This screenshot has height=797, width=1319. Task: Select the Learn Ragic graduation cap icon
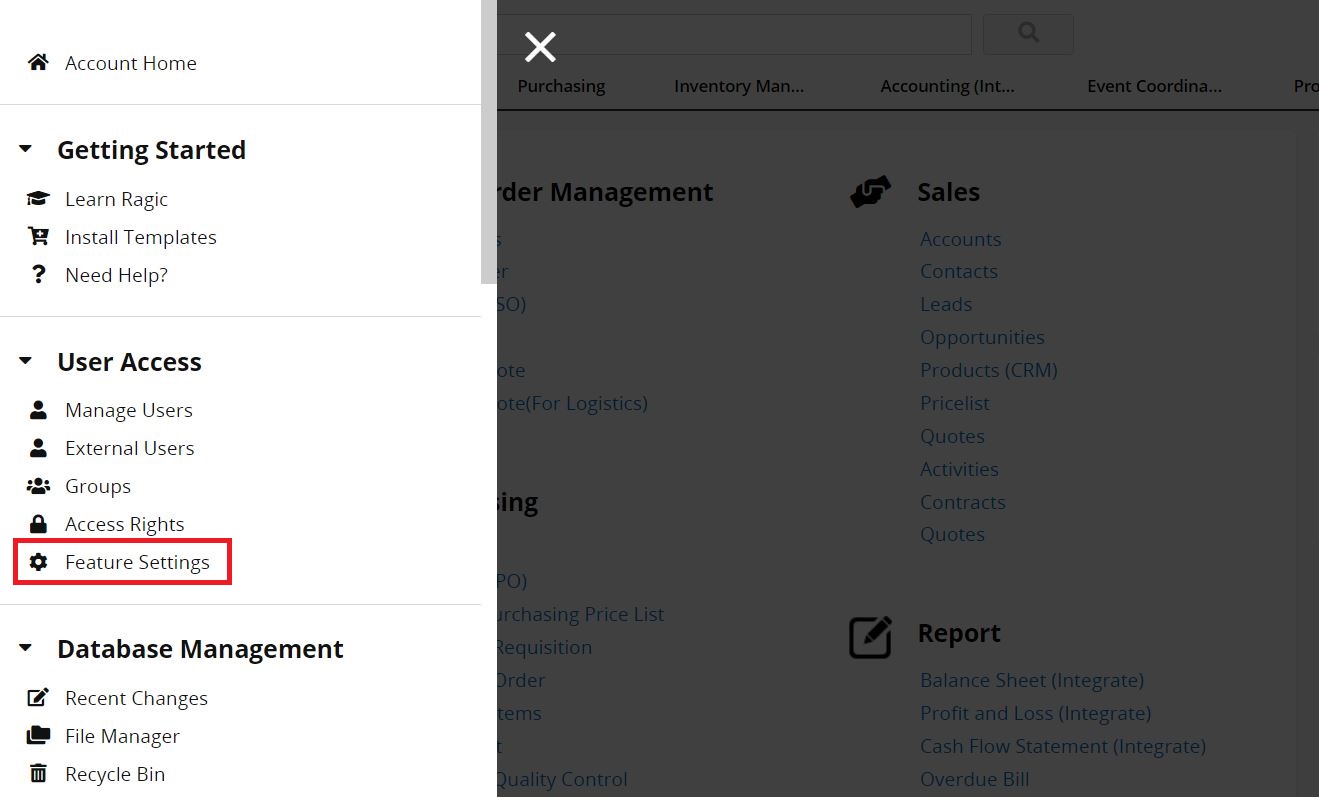click(x=38, y=198)
